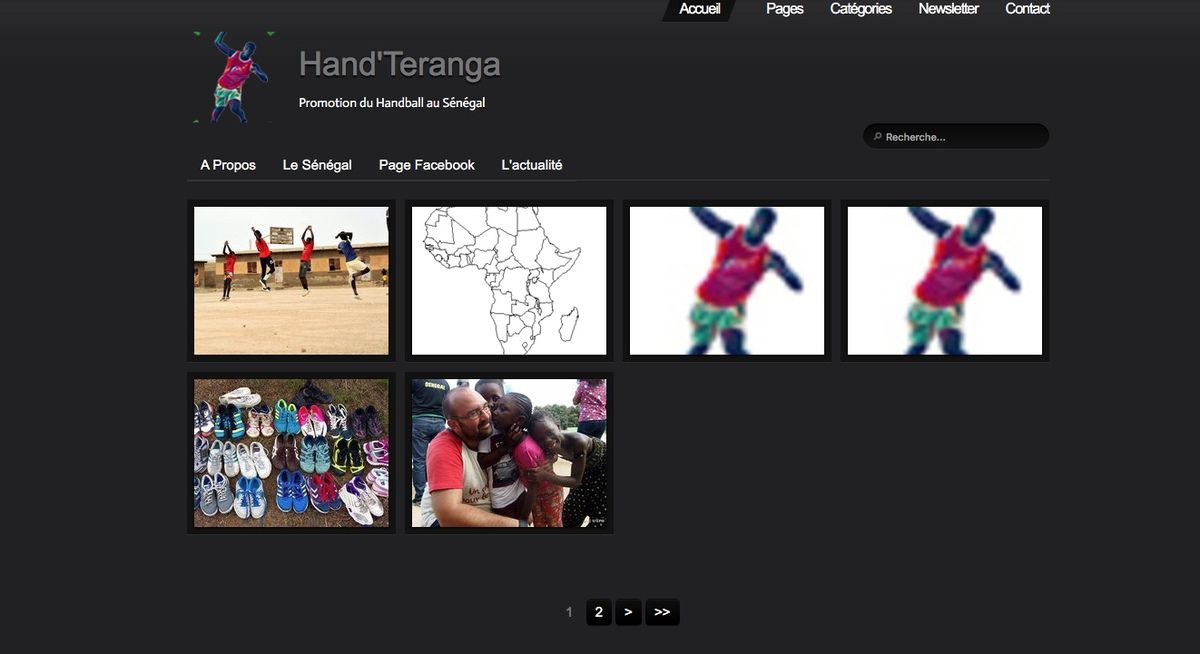Open the Accueil menu item
1200x654 pixels.
pos(699,9)
